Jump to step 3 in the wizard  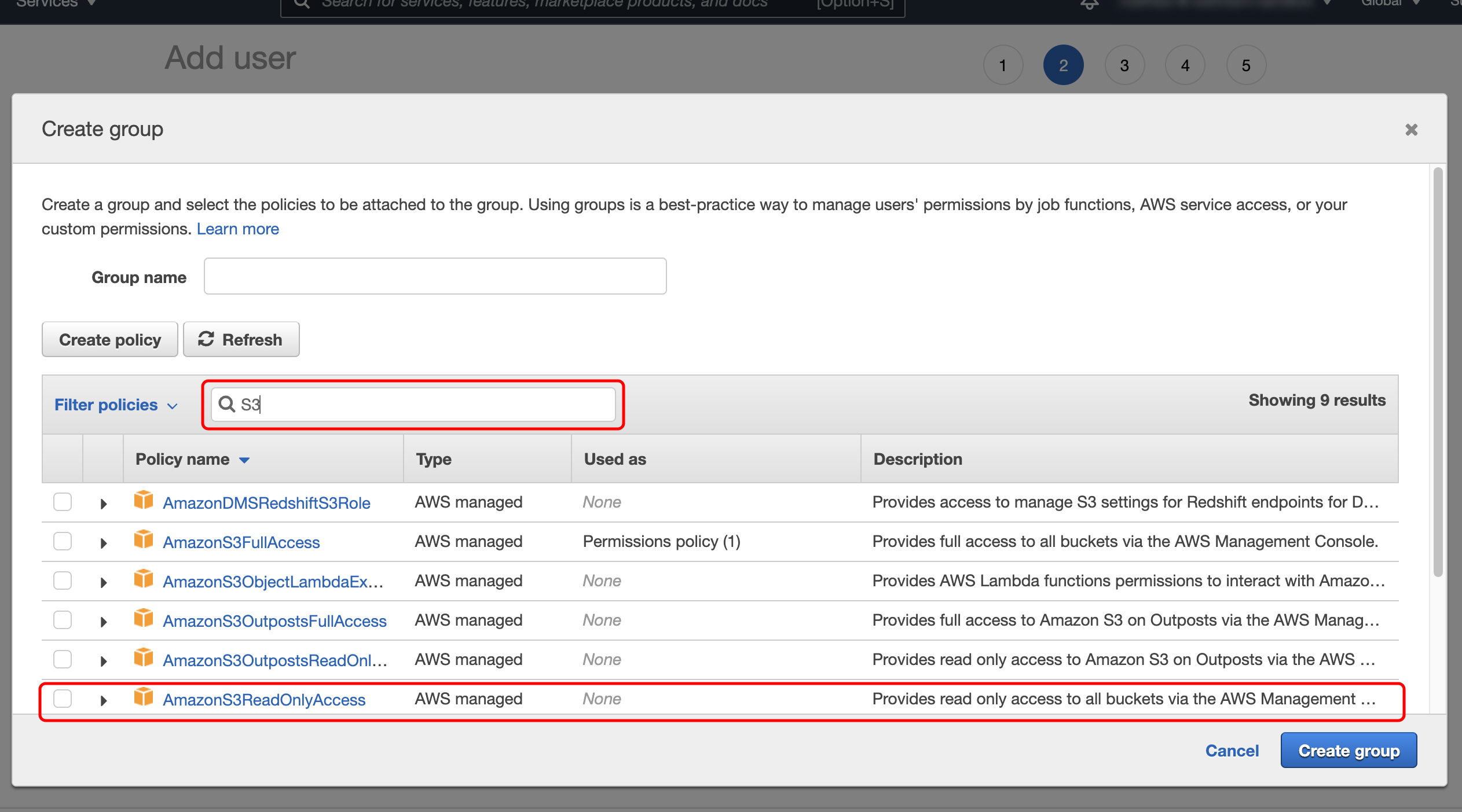(1124, 65)
